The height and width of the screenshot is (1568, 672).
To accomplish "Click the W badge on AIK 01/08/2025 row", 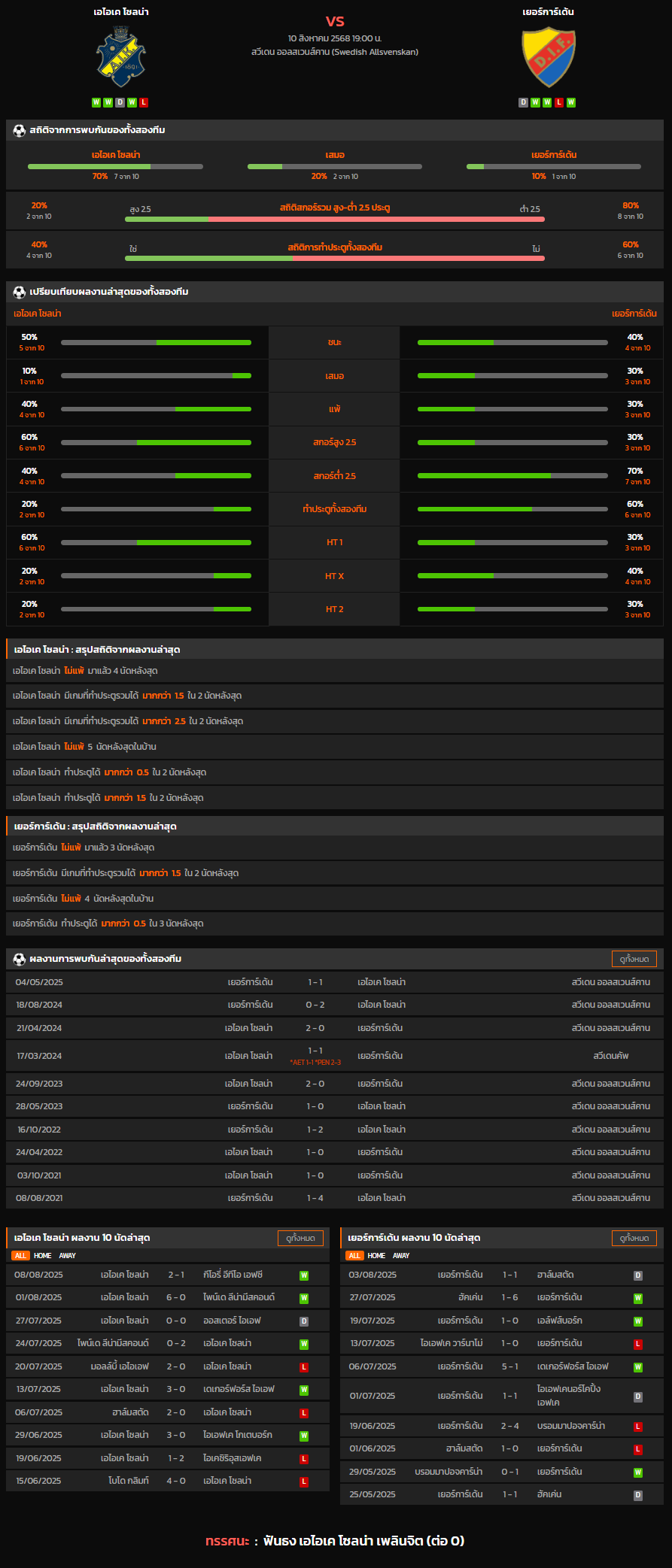I will click(304, 1298).
